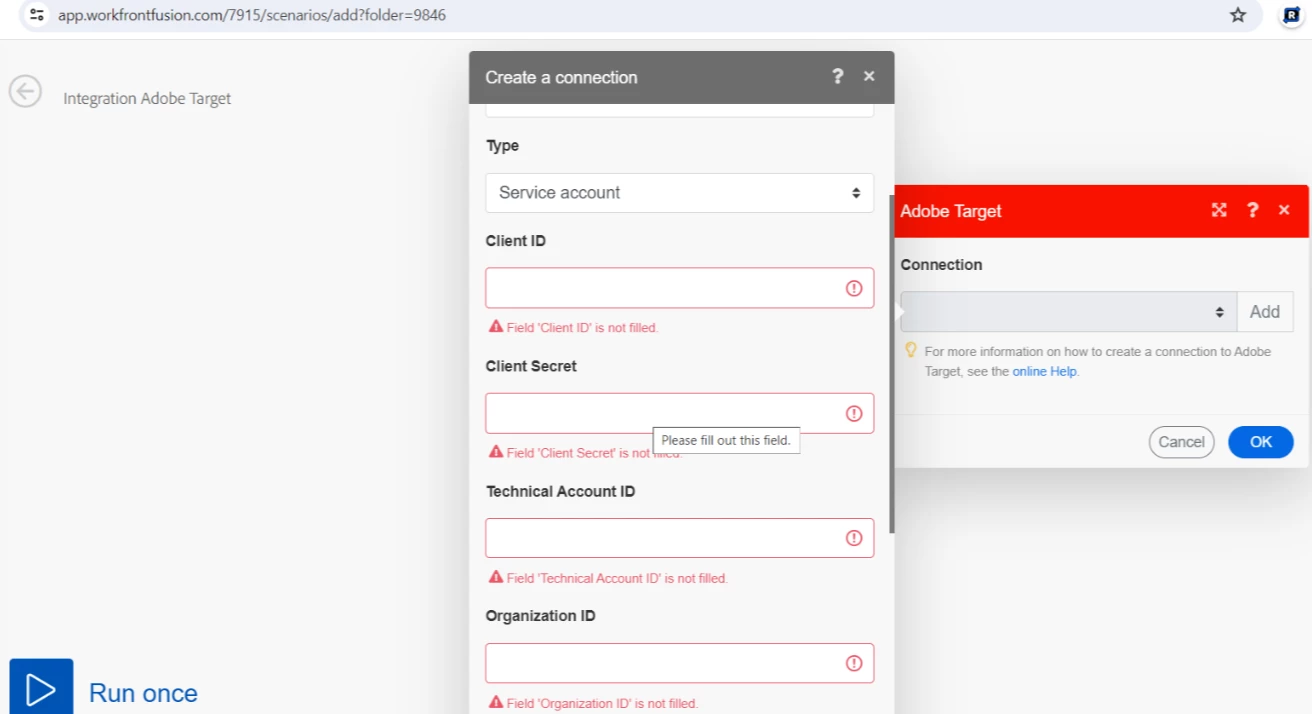The height and width of the screenshot is (714, 1312).
Task: Focus the Organization ID input field
Action: 680,663
